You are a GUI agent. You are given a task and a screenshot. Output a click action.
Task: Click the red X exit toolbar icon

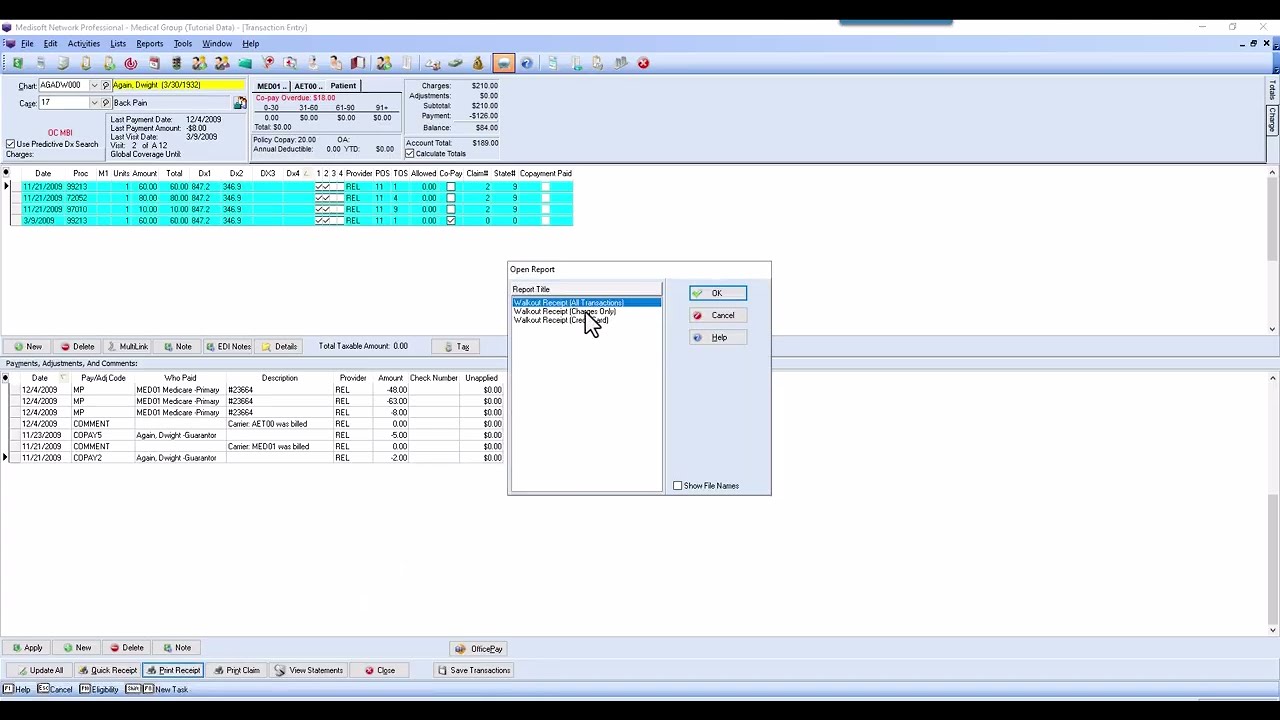tap(644, 63)
